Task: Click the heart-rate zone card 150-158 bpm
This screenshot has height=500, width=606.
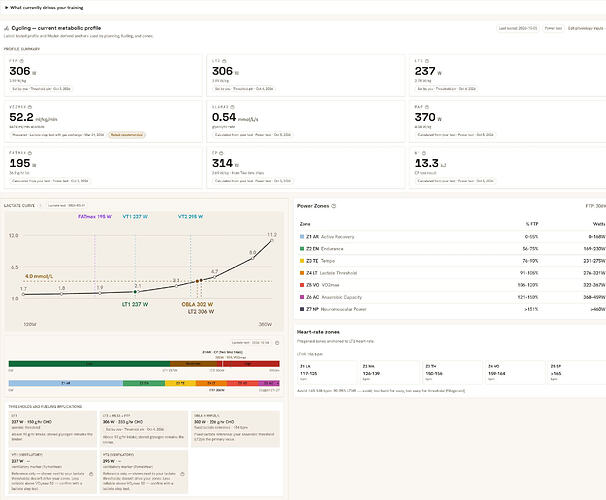Action: (x=452, y=372)
